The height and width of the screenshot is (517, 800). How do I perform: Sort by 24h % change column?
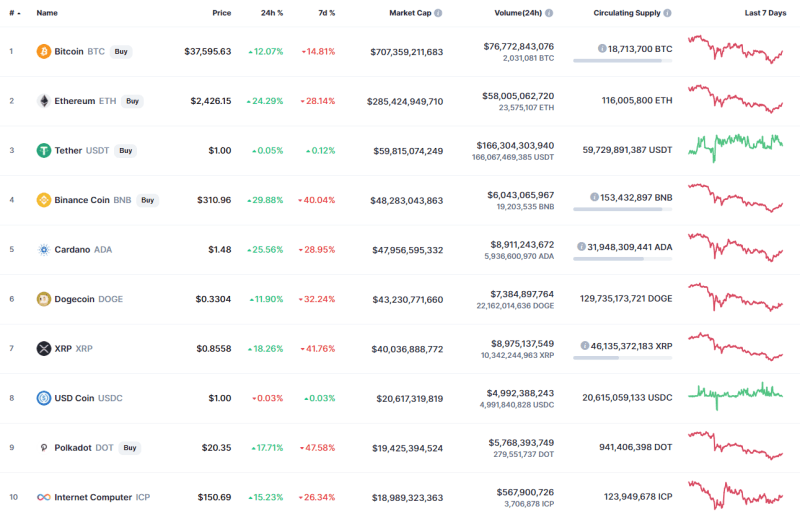[272, 13]
